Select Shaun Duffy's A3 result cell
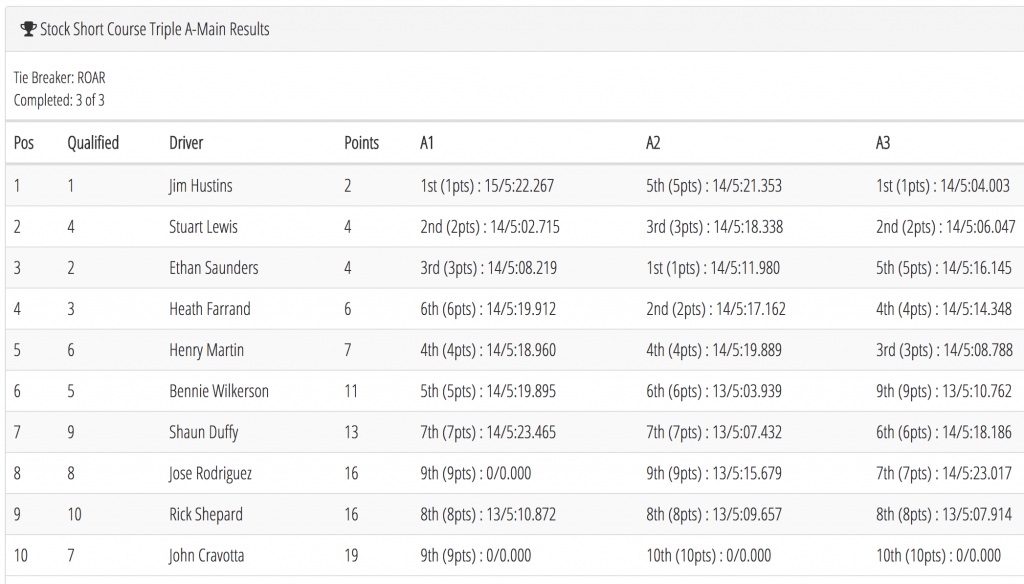Screen dimensions: 1024x584 (x=944, y=432)
